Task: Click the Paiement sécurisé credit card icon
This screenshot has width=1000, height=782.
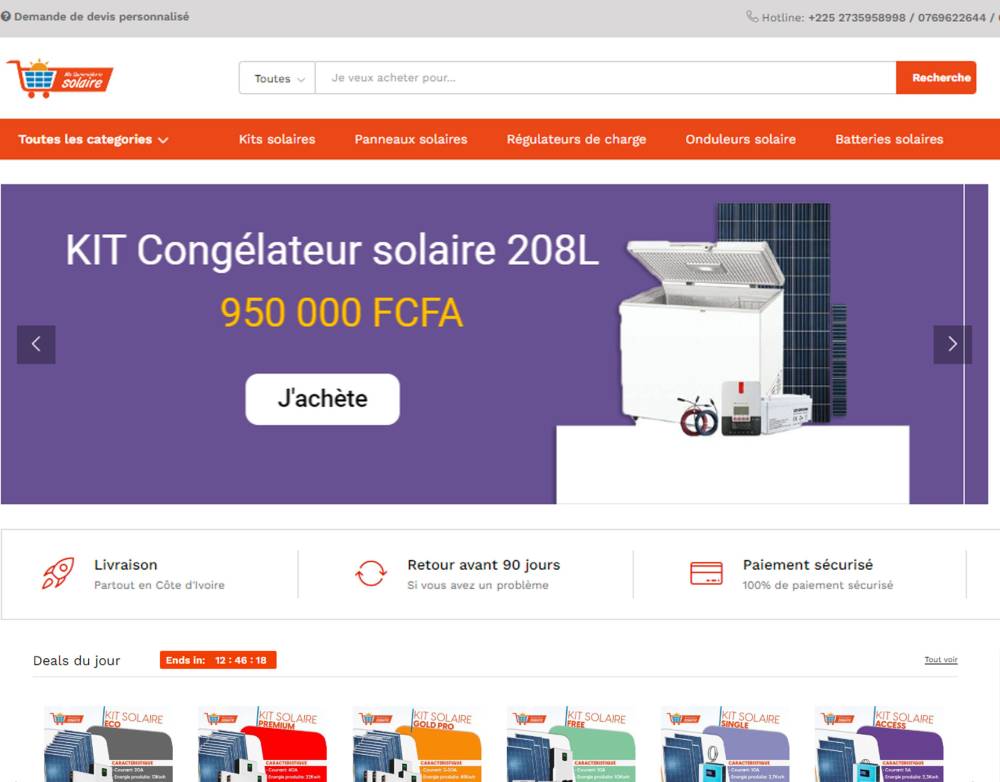Action: (x=707, y=573)
